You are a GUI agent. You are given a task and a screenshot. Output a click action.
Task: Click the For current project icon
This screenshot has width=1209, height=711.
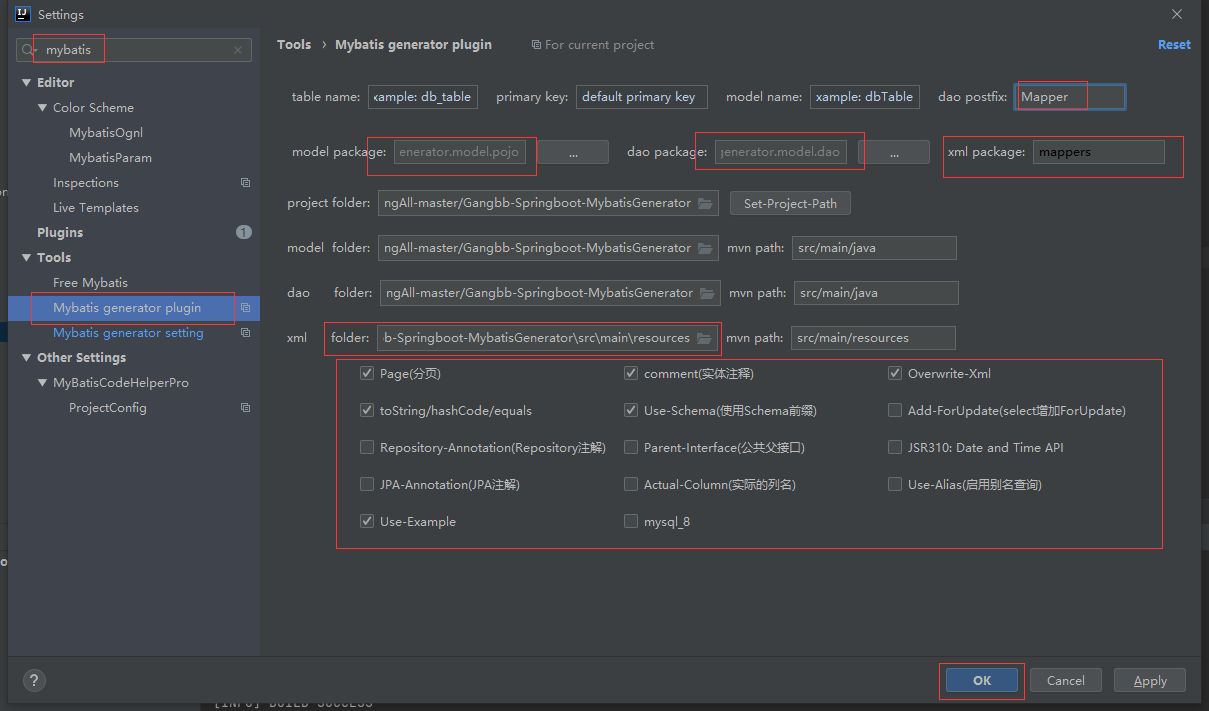point(537,45)
